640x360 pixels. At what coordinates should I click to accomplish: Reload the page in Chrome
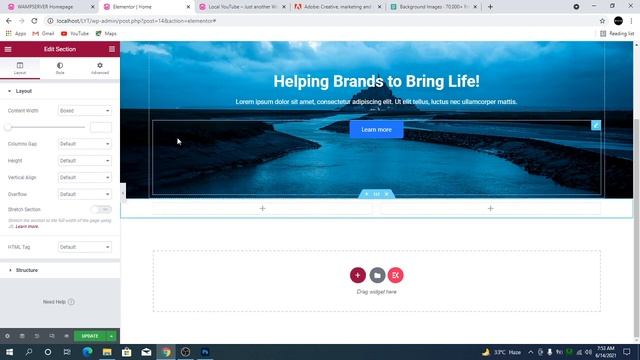coord(34,21)
